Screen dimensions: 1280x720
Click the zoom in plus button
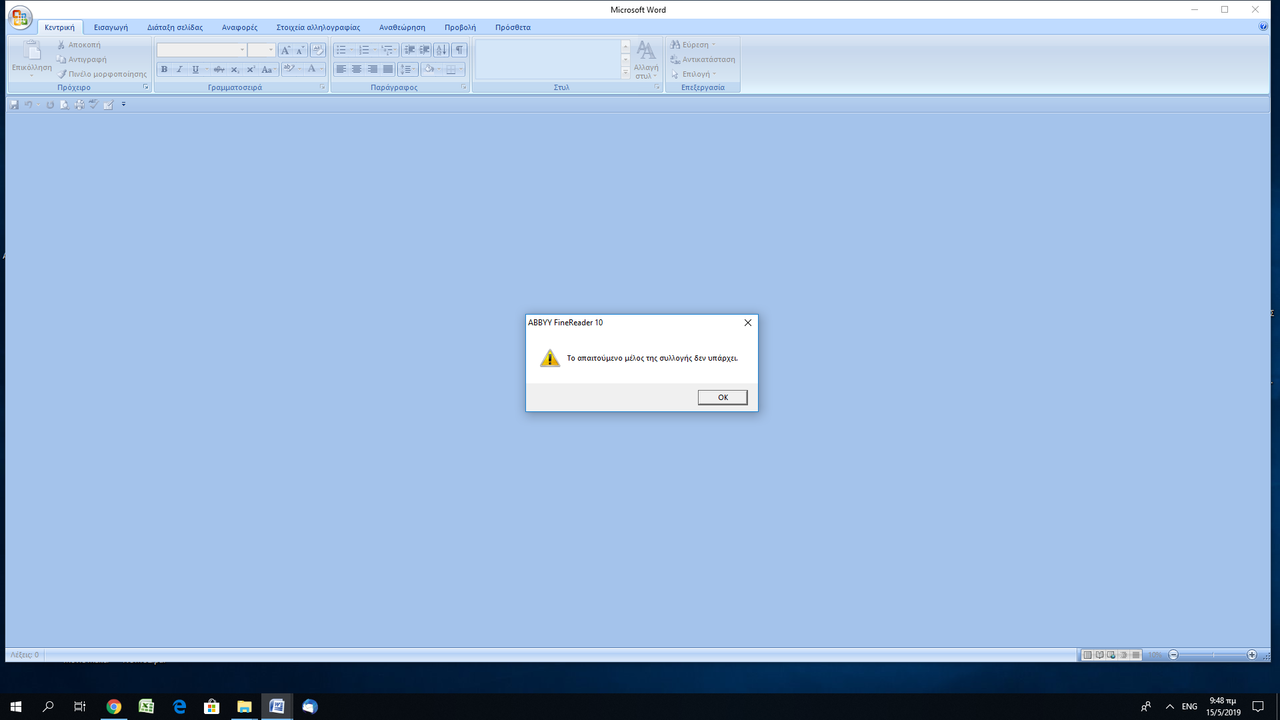pos(1252,655)
